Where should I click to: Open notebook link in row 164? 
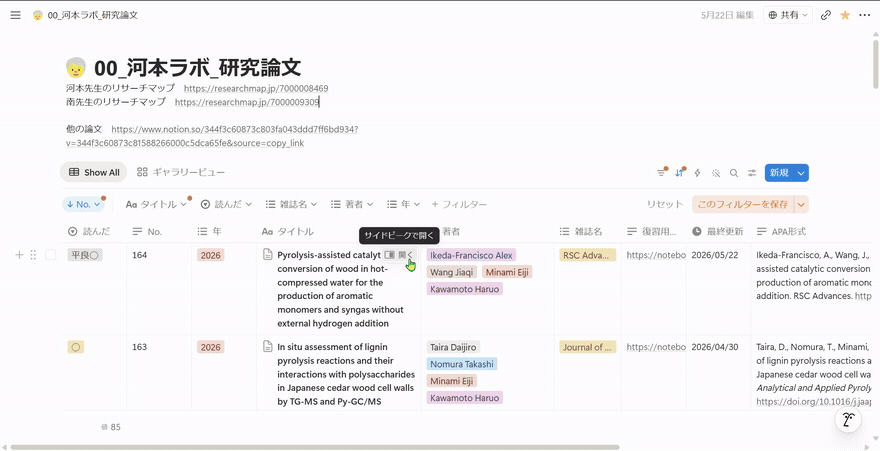(656, 255)
